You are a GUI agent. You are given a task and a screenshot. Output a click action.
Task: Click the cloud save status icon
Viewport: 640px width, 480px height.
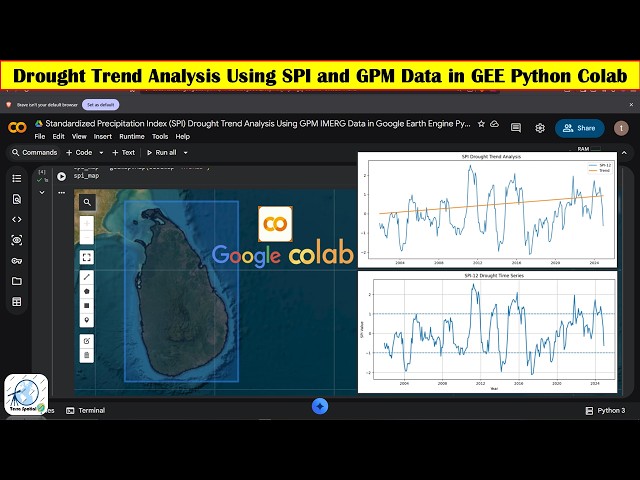[x=494, y=124]
